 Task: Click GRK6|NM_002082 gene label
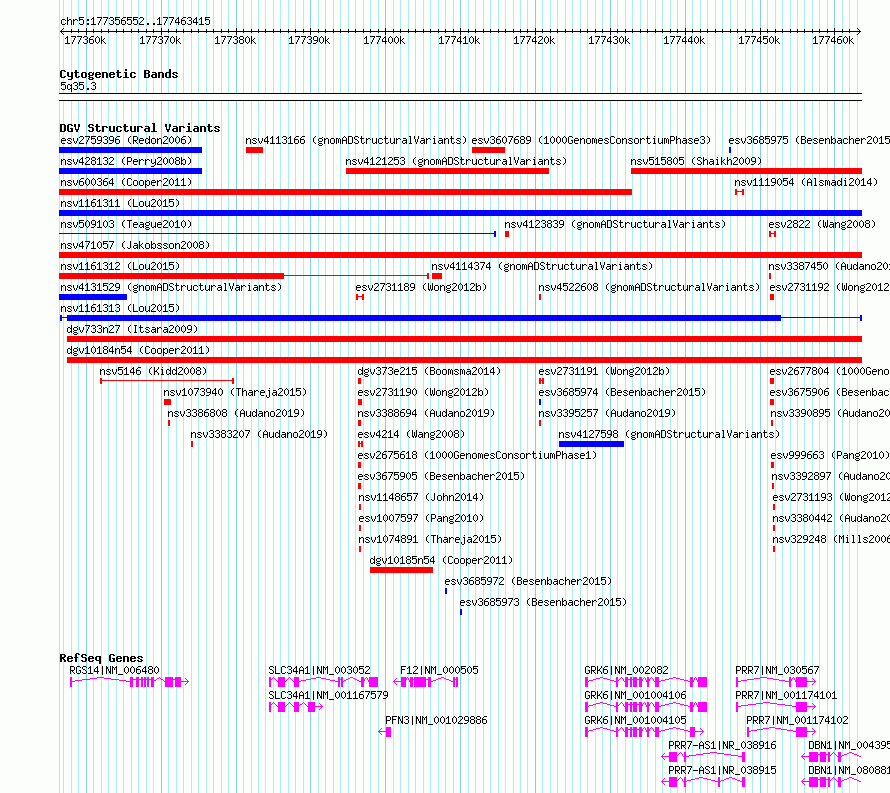coord(627,670)
